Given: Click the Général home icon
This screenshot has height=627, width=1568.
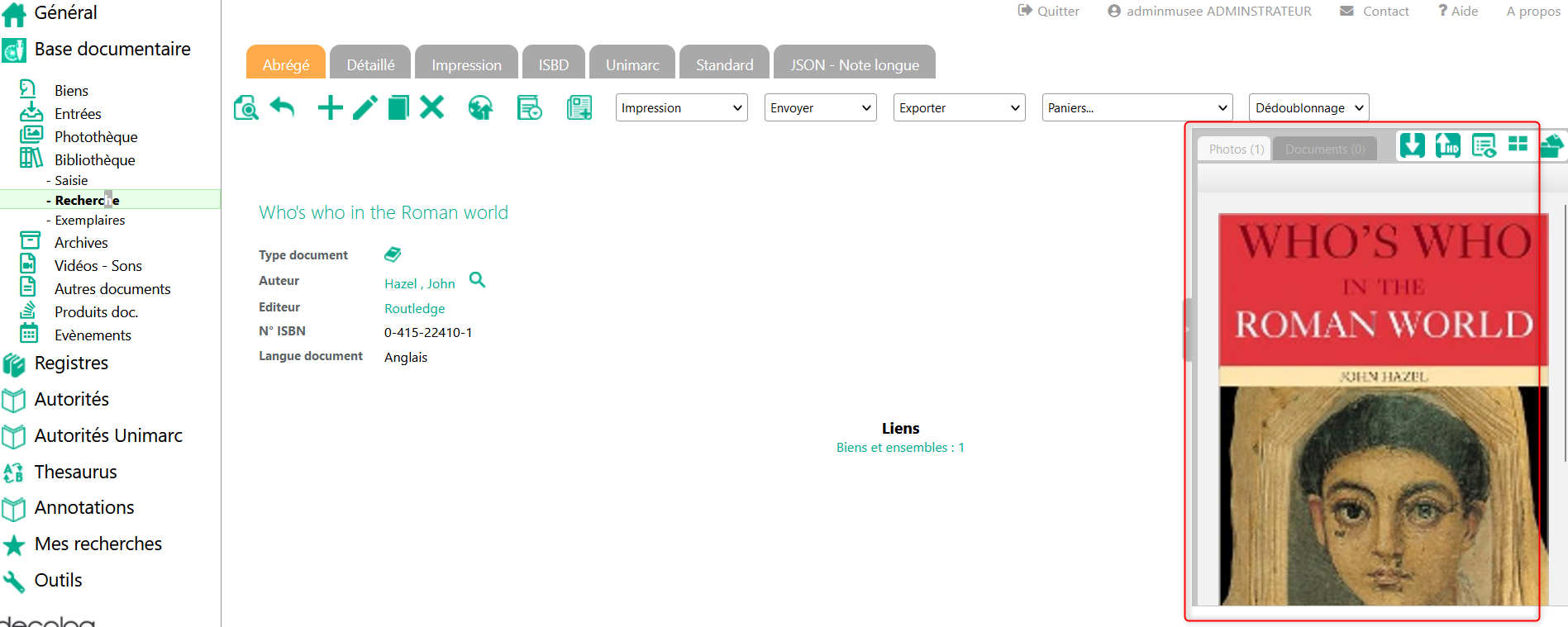Looking at the screenshot, I should [14, 14].
